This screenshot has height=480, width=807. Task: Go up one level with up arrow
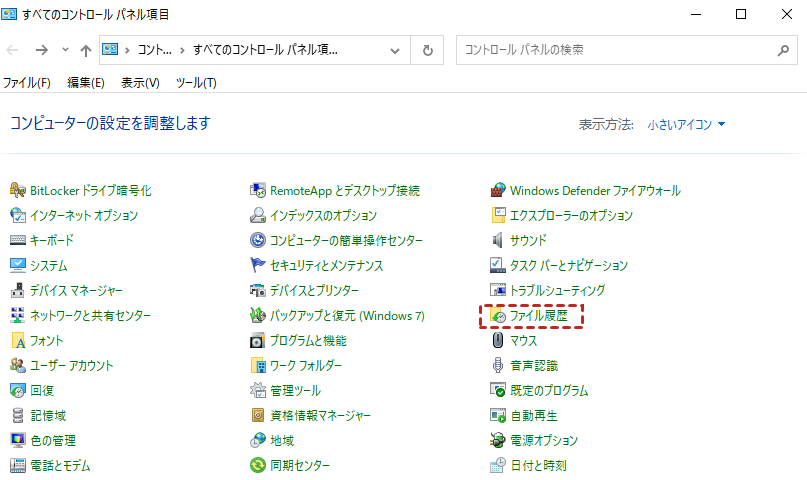[x=86, y=50]
